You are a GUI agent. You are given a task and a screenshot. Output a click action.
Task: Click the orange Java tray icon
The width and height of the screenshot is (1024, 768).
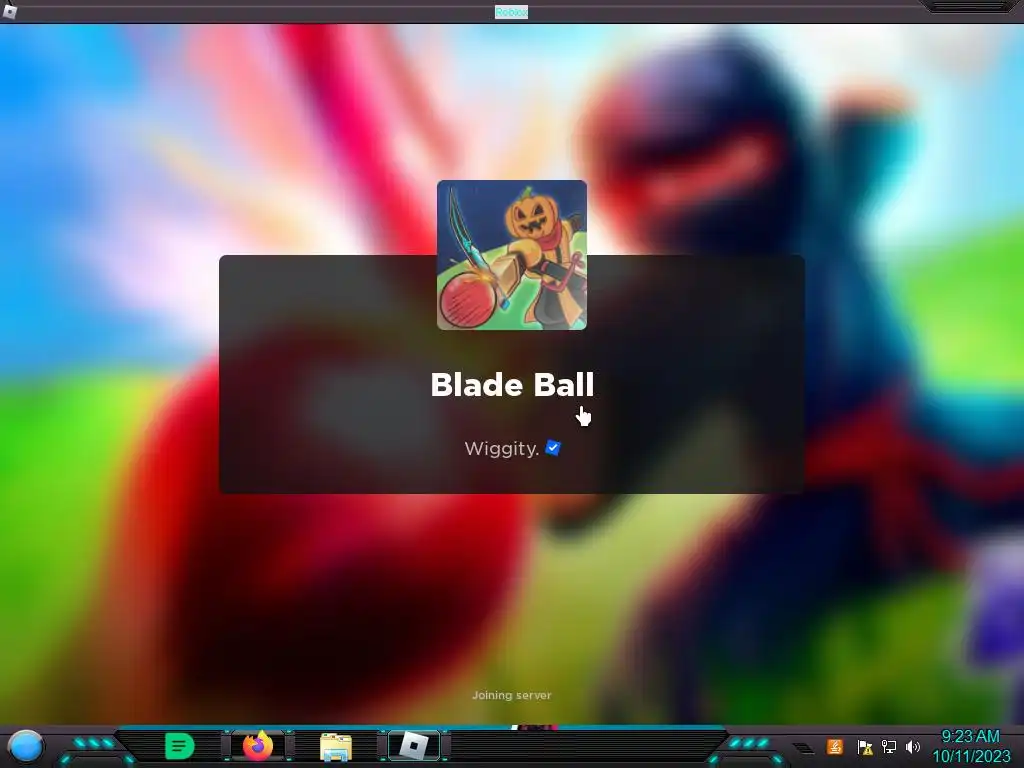(835, 746)
